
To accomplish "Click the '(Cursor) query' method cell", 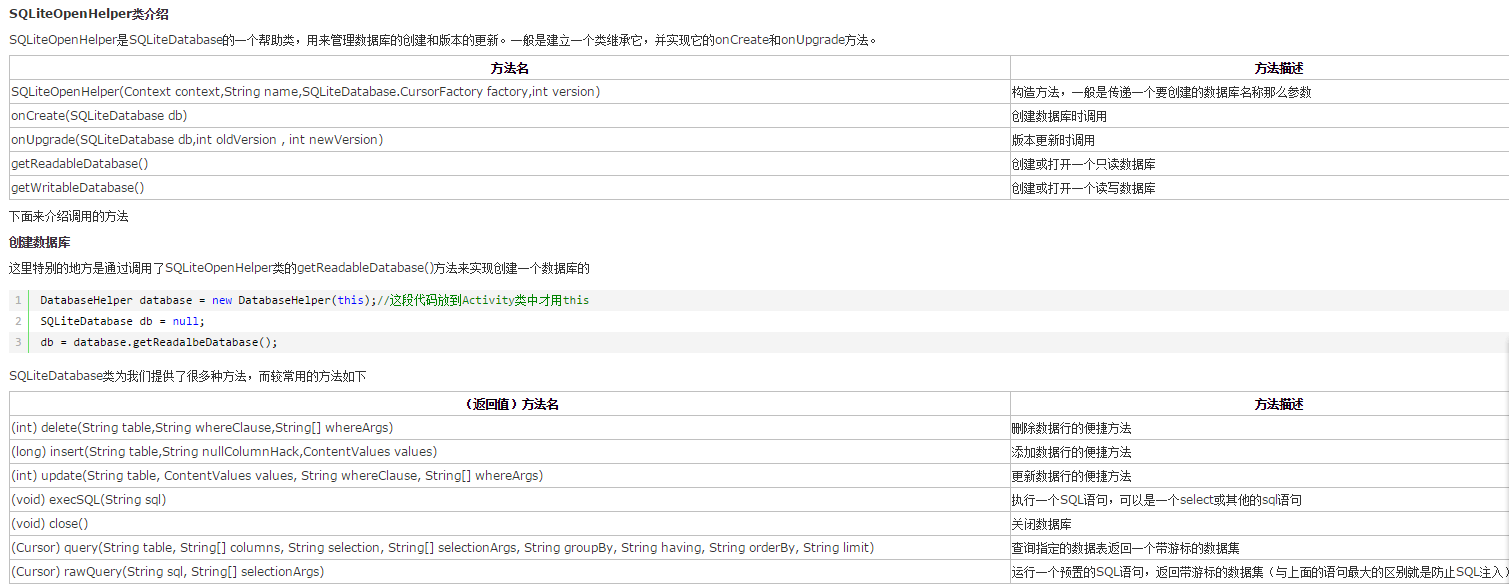I will click(x=510, y=548).
